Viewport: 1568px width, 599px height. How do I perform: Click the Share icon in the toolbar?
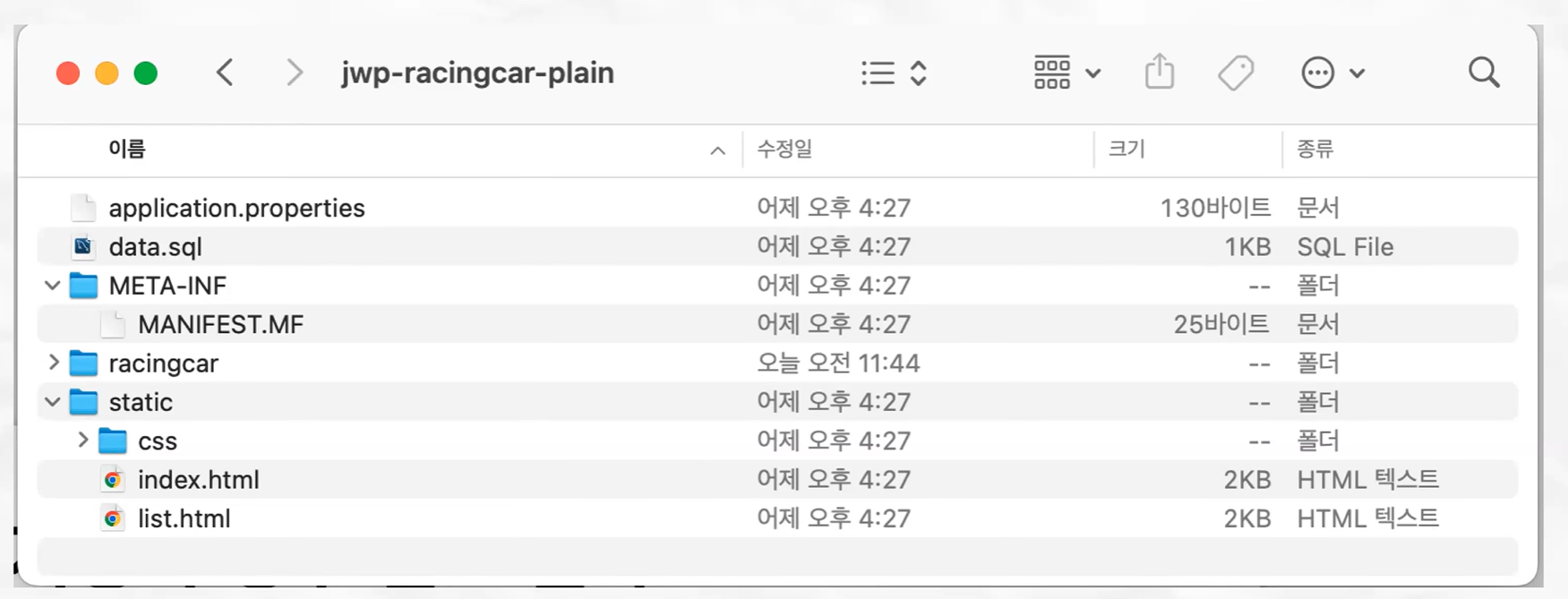tap(1160, 71)
